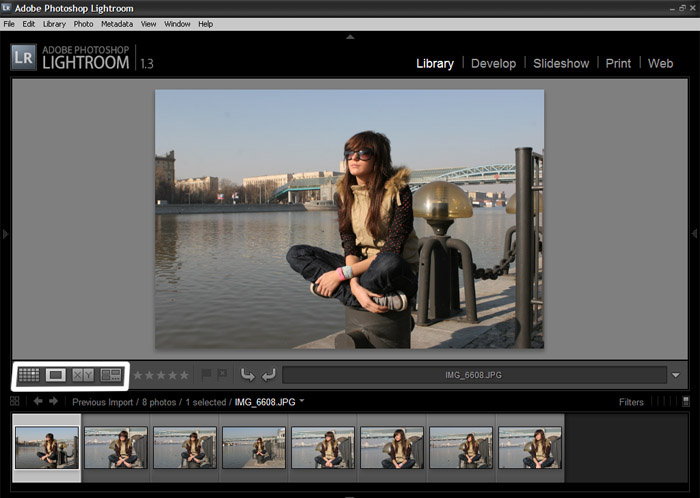Set rating to one star
The height and width of the screenshot is (498, 700).
[138, 375]
